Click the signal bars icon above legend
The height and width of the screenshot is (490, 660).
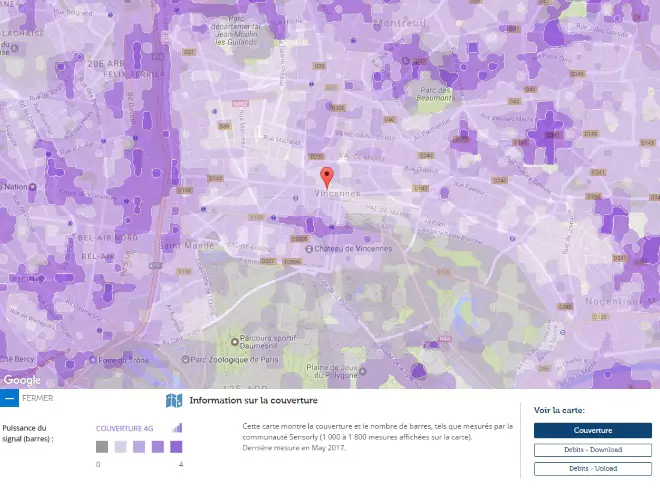(177, 427)
